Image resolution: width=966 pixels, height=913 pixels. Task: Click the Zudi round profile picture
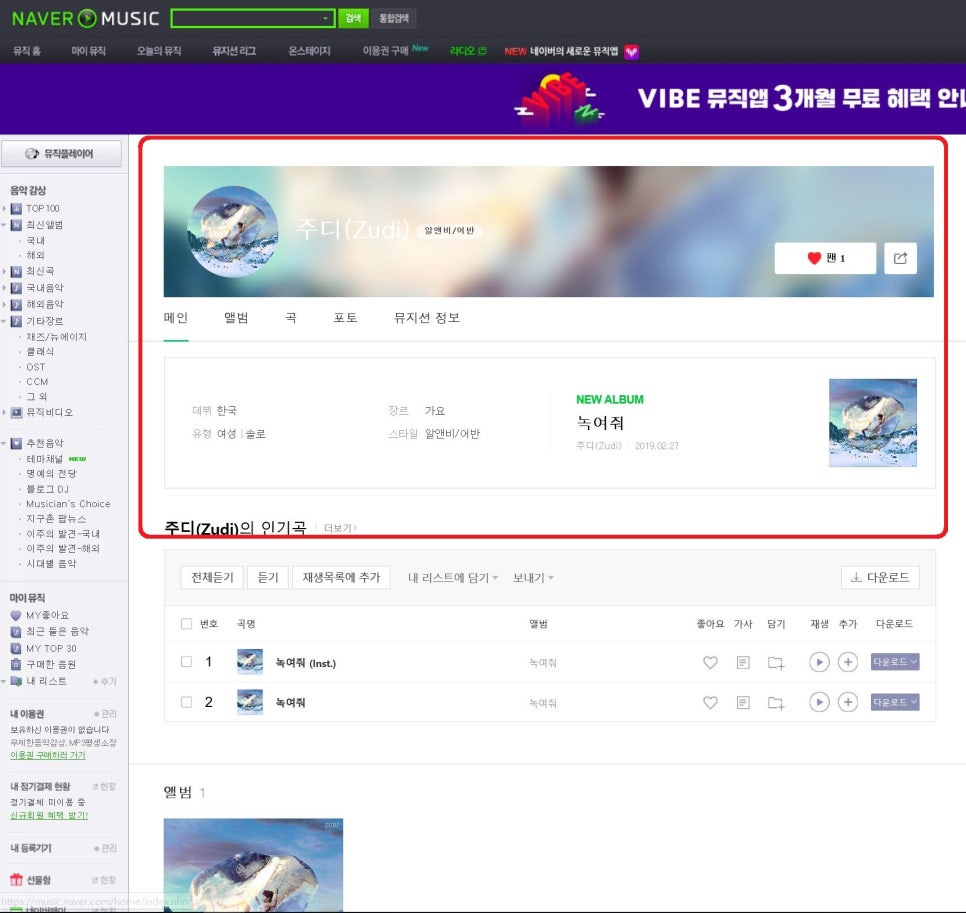point(233,232)
